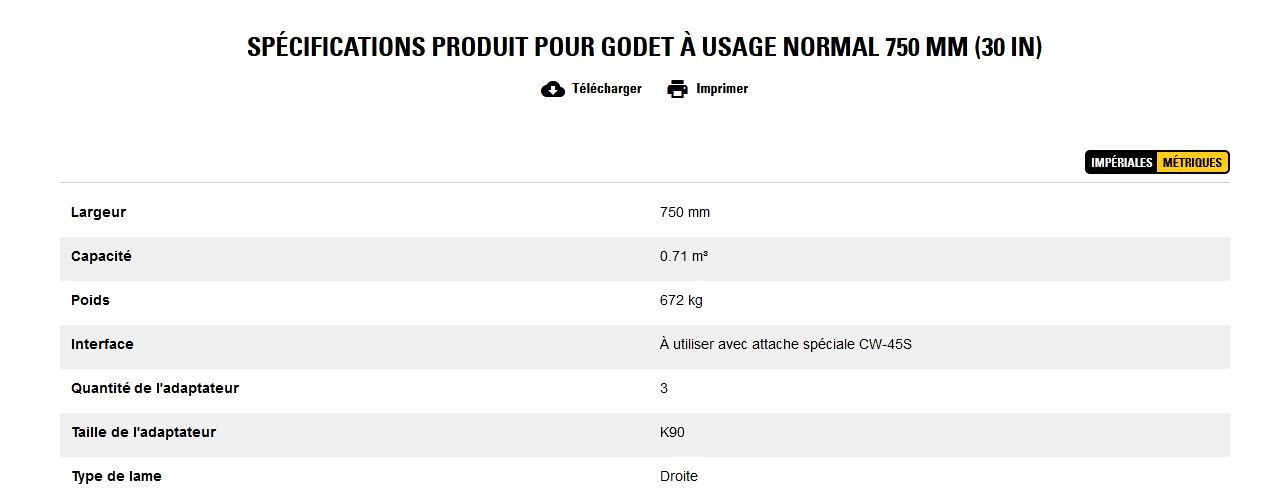Click the adapter quantity value 3
This screenshot has height=496, width=1280.
[664, 388]
